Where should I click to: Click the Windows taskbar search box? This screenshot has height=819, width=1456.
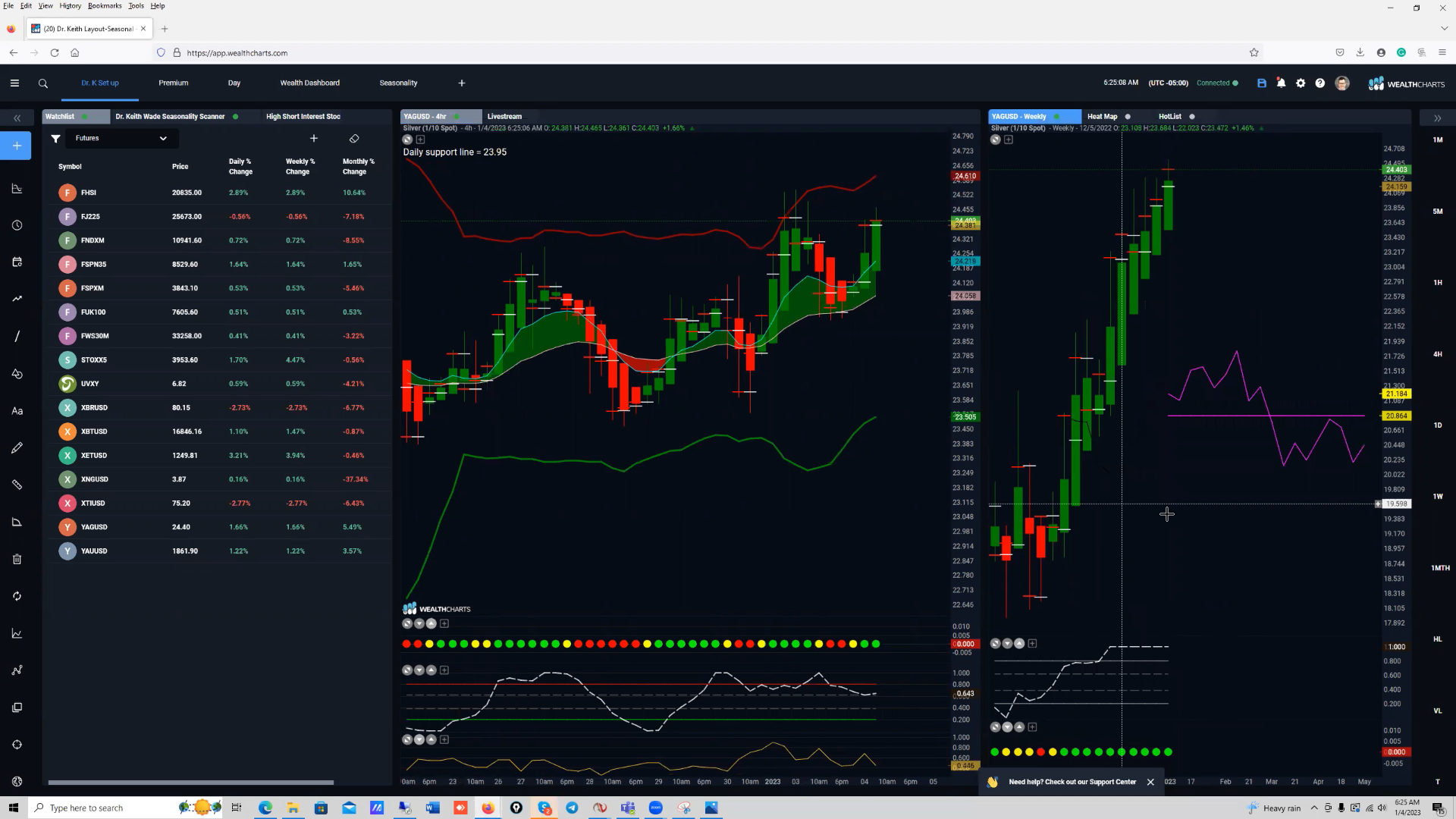(125, 808)
